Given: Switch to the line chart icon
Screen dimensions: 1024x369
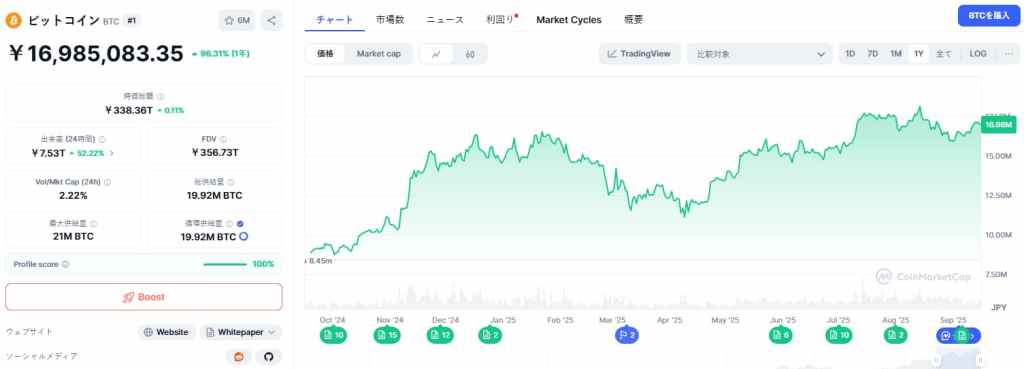Looking at the screenshot, I should coord(436,54).
